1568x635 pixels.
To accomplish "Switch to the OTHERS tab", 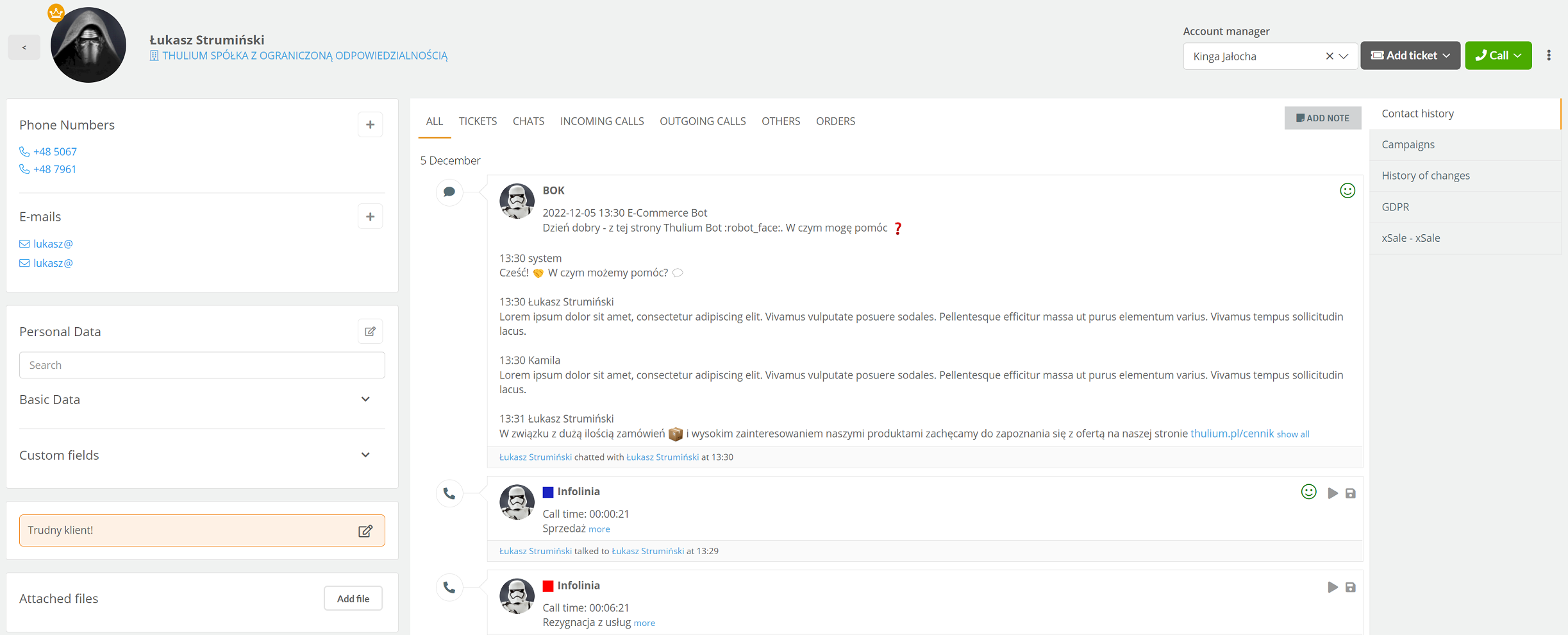I will pyautogui.click(x=781, y=121).
